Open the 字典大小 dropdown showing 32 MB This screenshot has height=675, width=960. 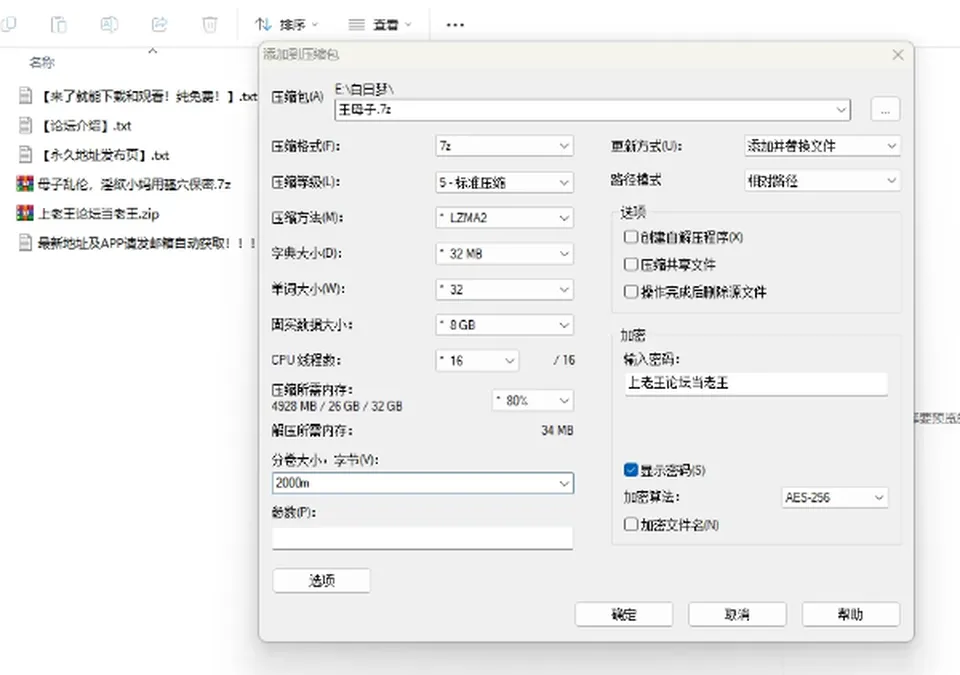(504, 254)
